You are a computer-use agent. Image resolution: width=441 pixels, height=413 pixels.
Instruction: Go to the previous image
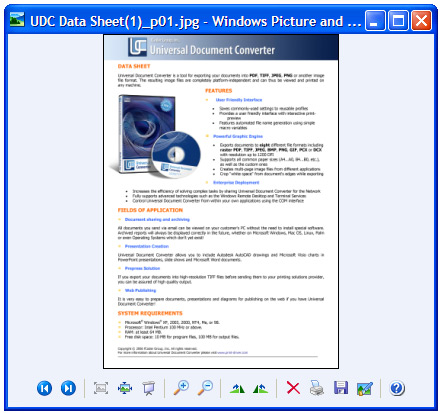(x=44, y=388)
